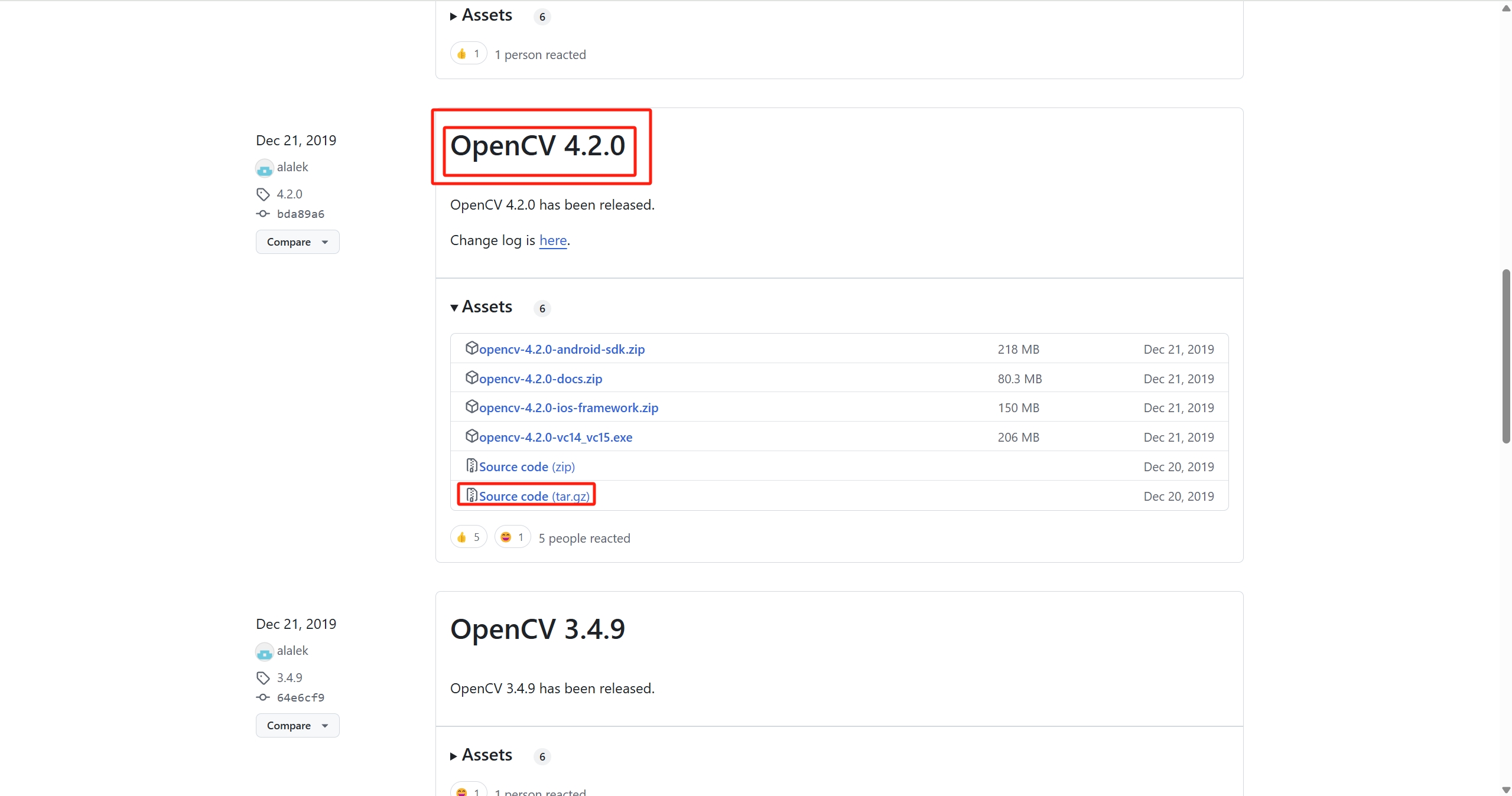Click 'OpenCV 4.2.0 has been released.' text
This screenshot has width=1512, height=796.
click(x=552, y=205)
